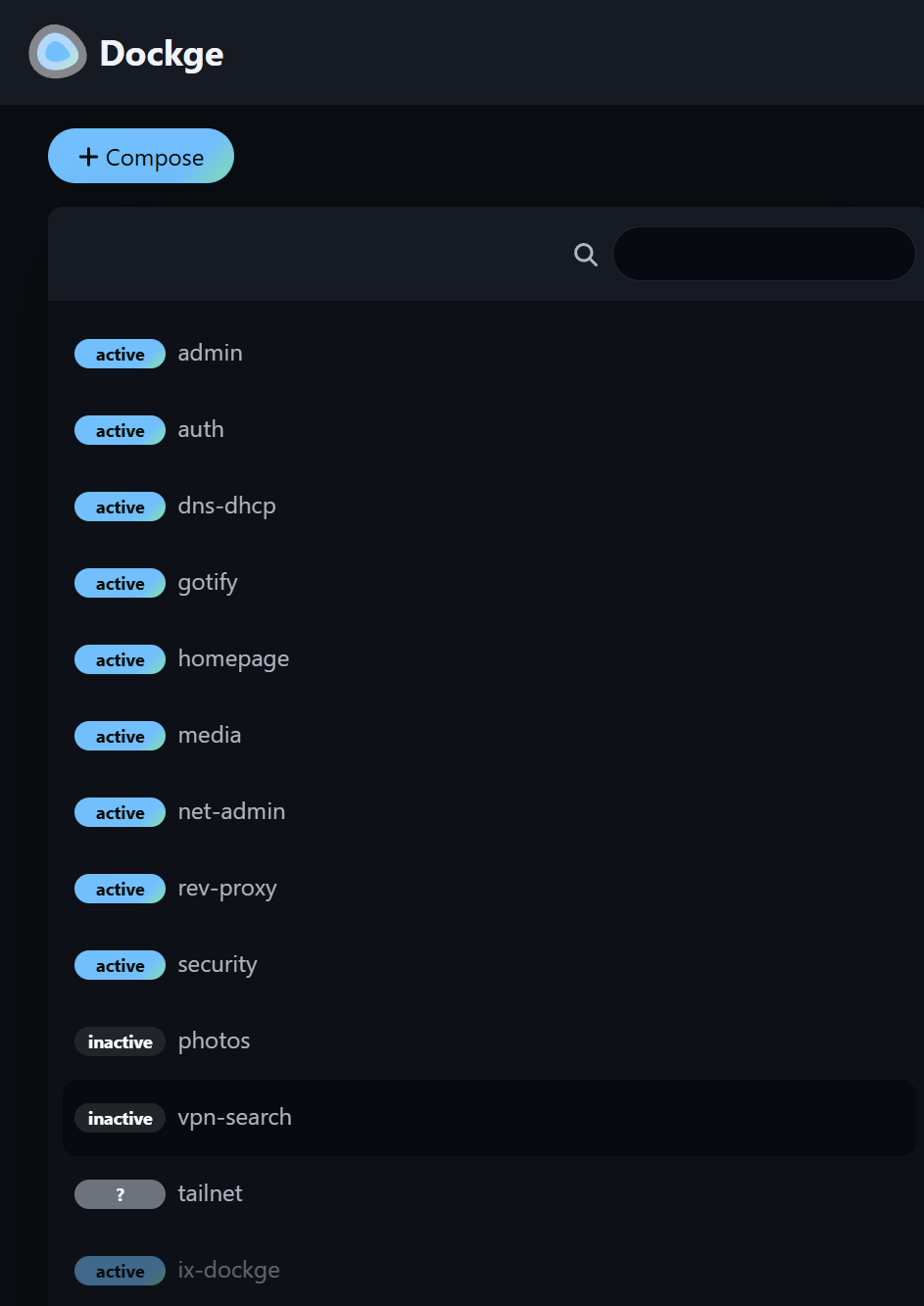Open the dns-dhcp stack
This screenshot has width=924, height=1306.
[x=226, y=507]
